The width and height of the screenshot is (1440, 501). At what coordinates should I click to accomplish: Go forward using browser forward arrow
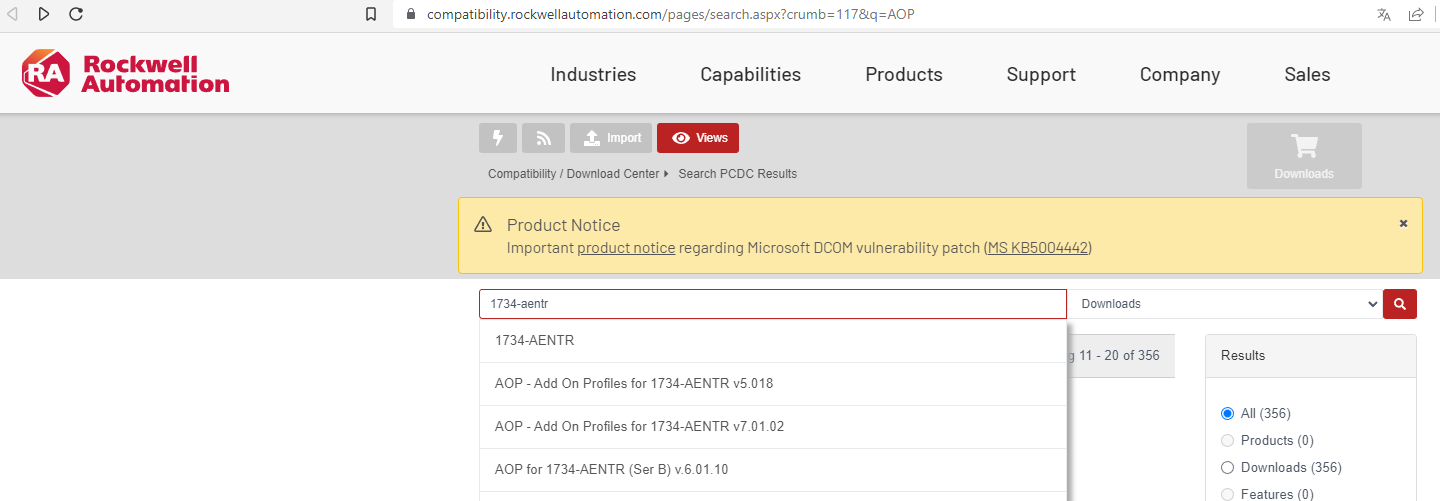[43, 14]
